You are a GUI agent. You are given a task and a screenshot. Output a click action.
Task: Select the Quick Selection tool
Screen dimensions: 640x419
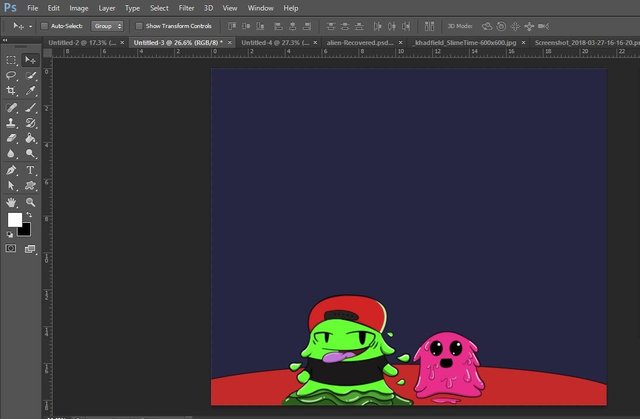[x=30, y=75]
